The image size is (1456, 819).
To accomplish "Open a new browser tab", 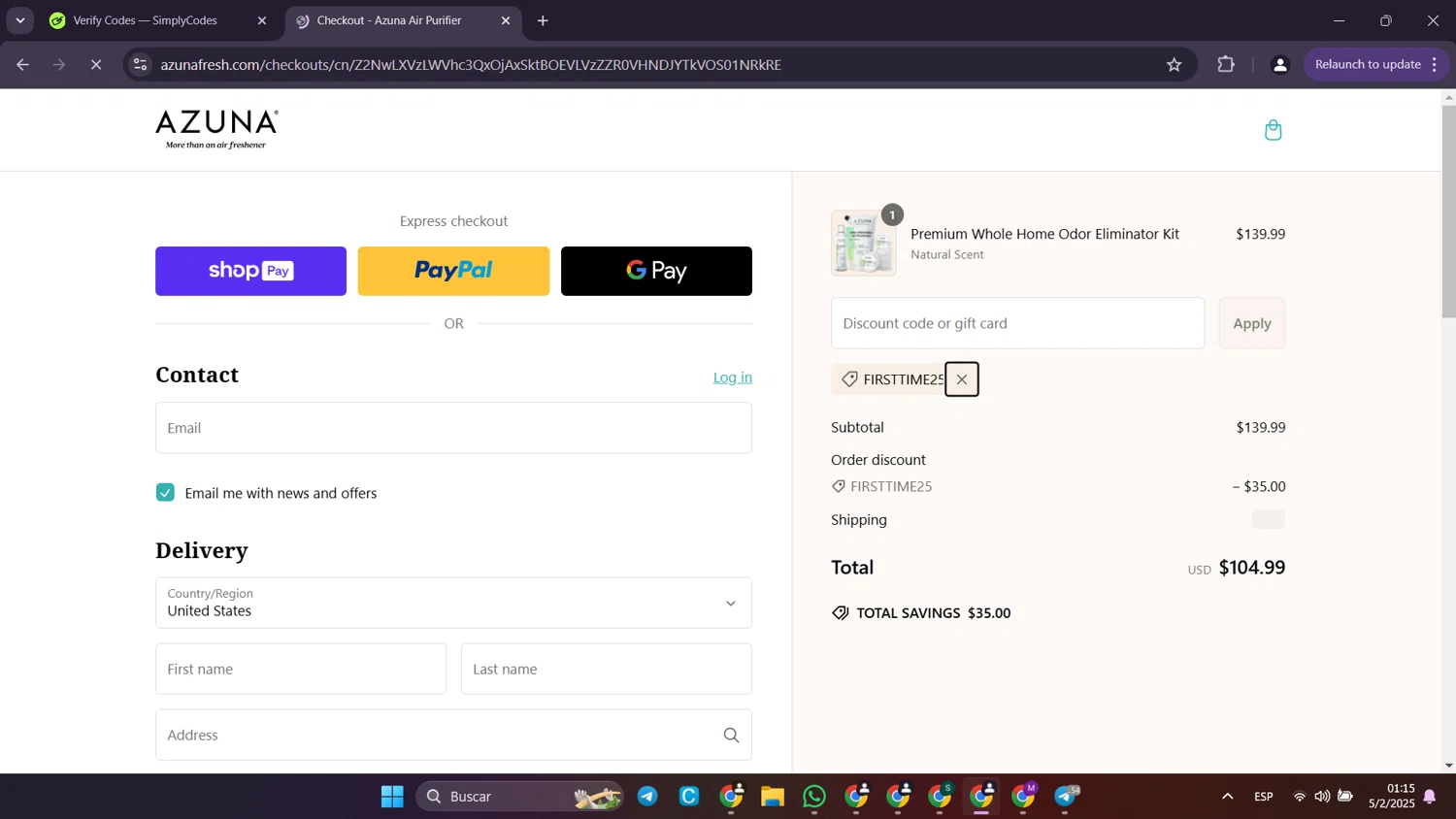I will [543, 20].
